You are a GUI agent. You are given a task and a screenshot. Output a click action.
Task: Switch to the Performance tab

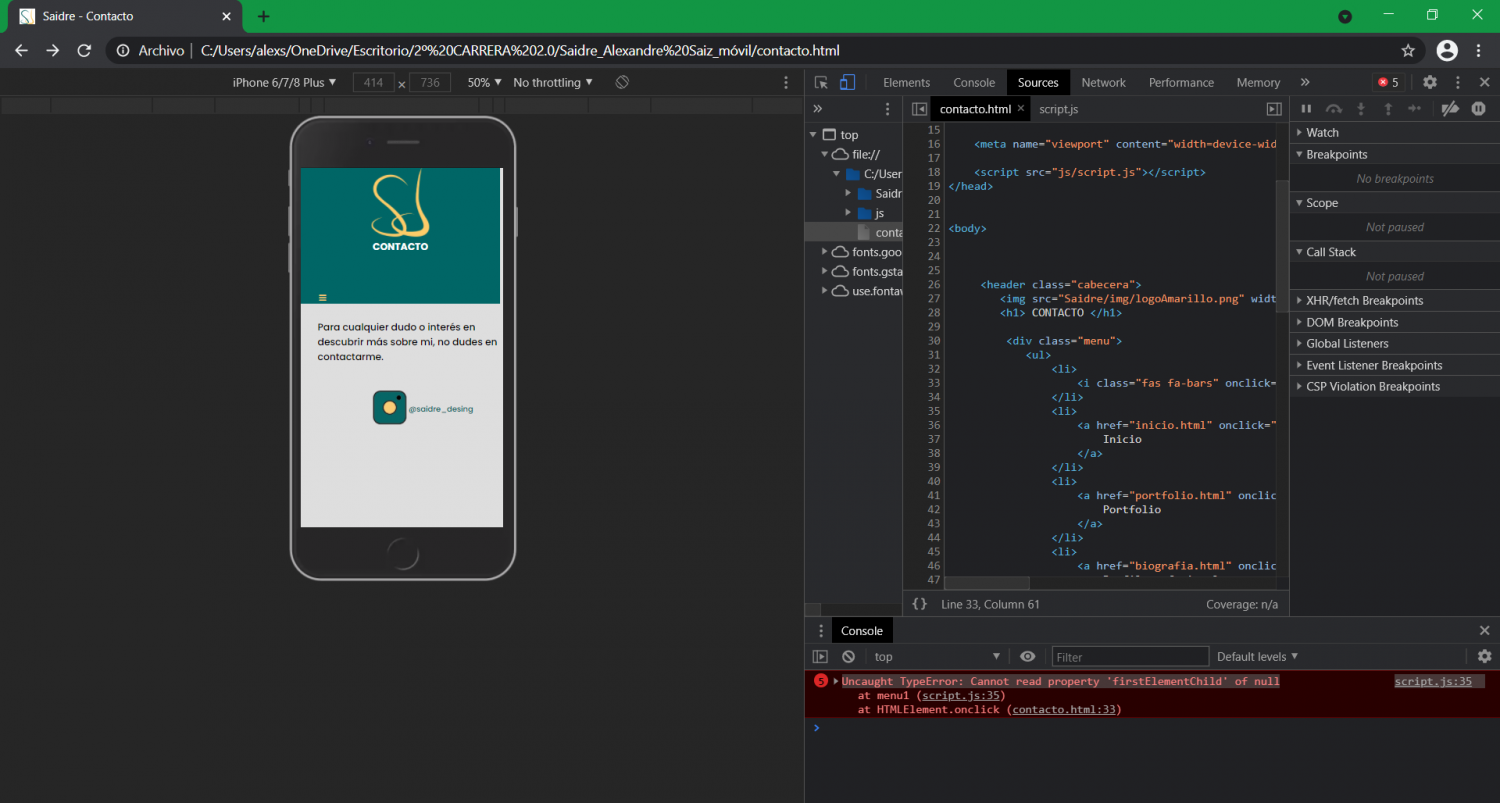click(x=1181, y=83)
